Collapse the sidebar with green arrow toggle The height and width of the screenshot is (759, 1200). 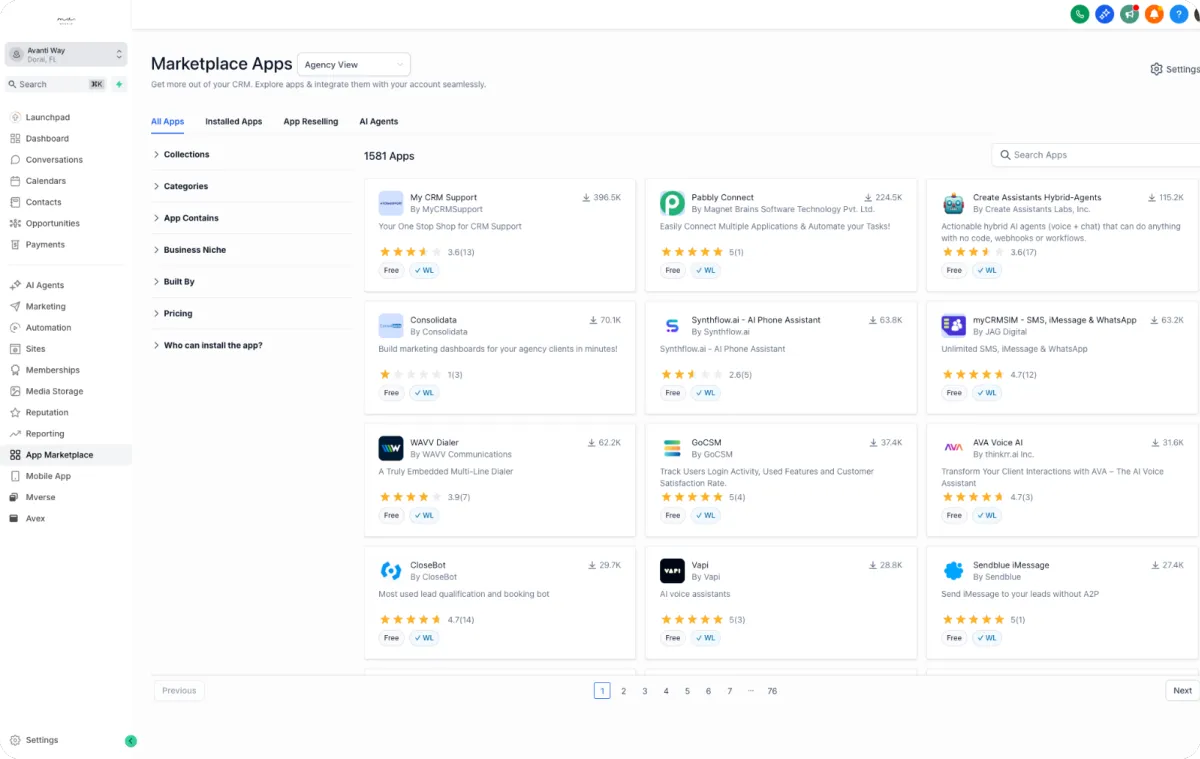pyautogui.click(x=131, y=741)
